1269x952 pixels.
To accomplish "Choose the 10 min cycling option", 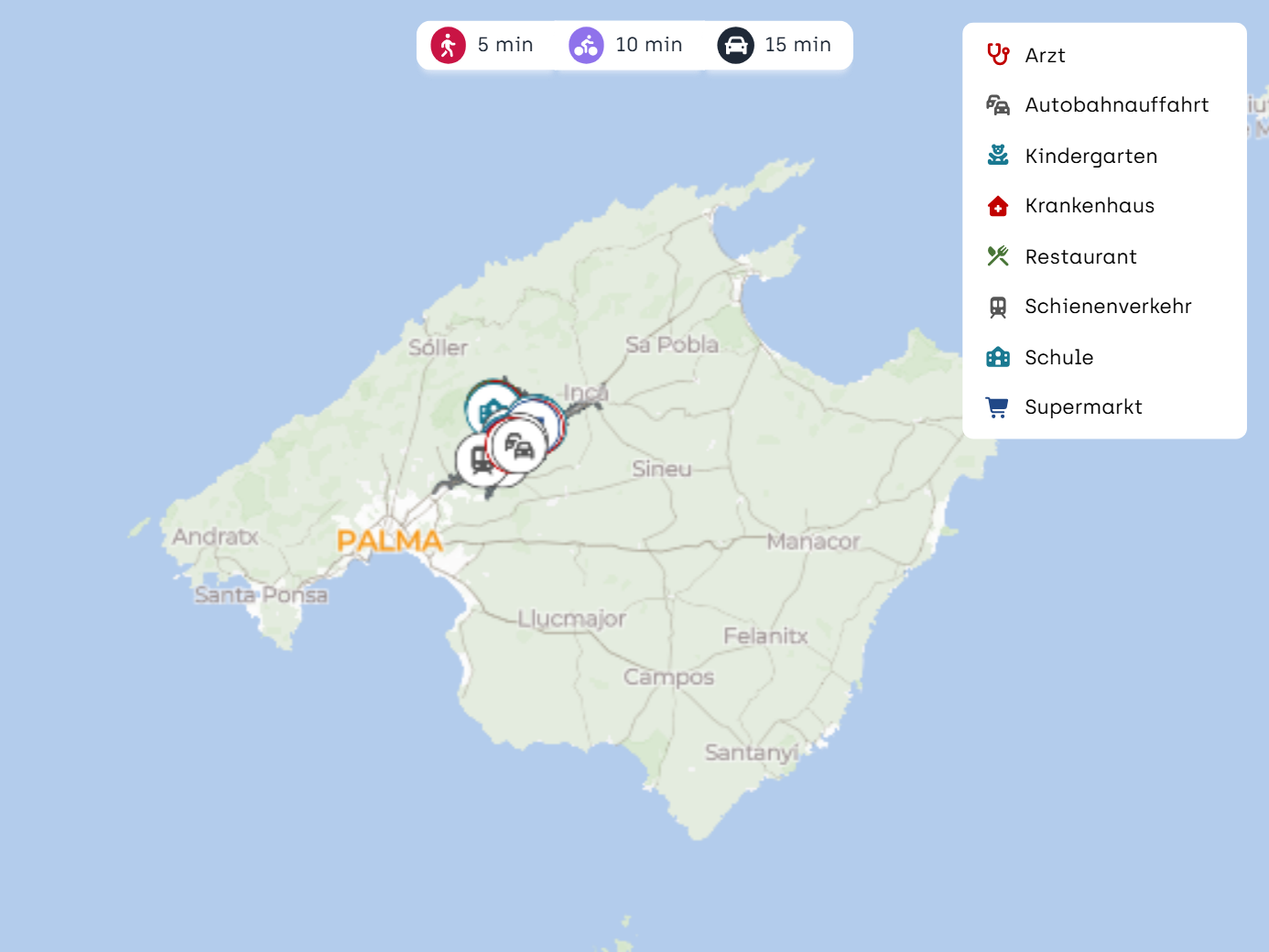I will coord(627,45).
